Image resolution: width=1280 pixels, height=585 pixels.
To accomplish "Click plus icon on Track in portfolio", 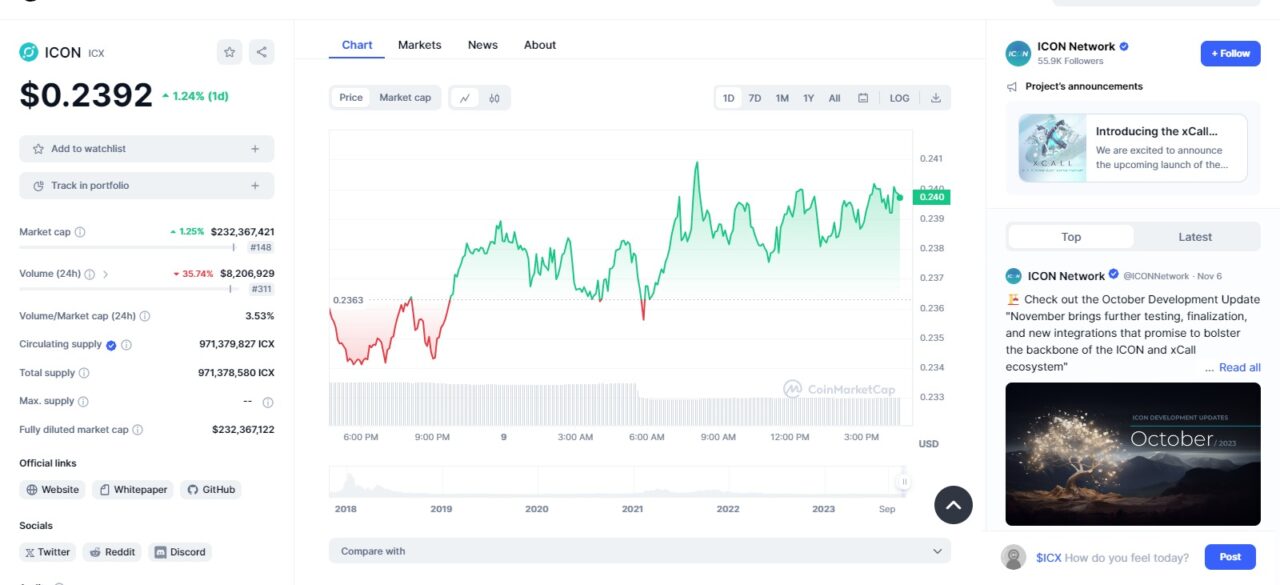I will [255, 186].
